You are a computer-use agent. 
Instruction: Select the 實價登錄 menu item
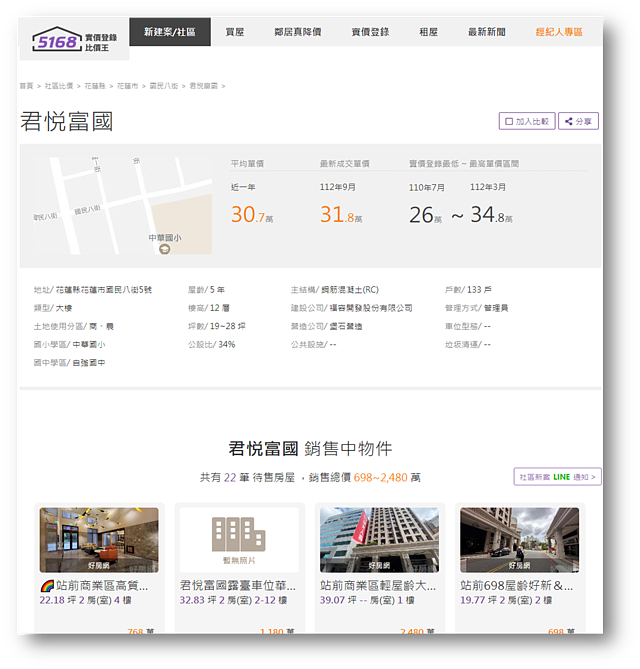(x=370, y=32)
